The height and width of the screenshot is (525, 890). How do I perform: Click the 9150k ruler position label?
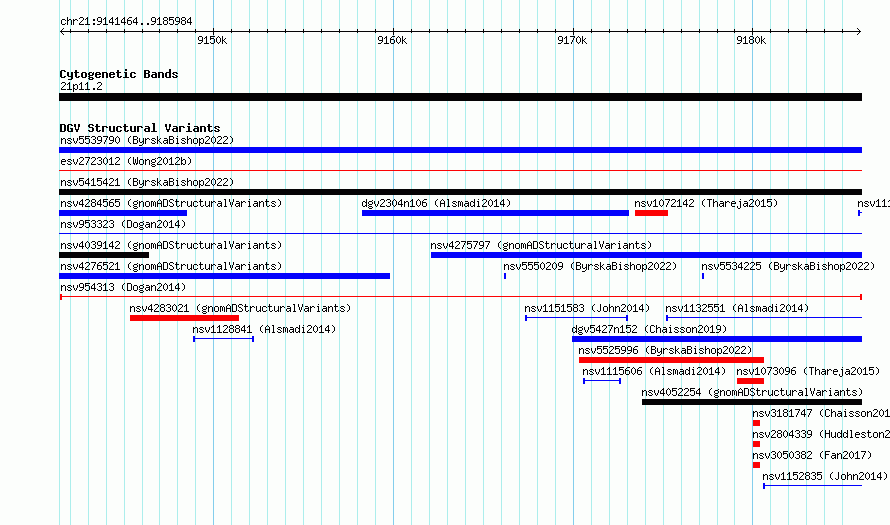[212, 40]
